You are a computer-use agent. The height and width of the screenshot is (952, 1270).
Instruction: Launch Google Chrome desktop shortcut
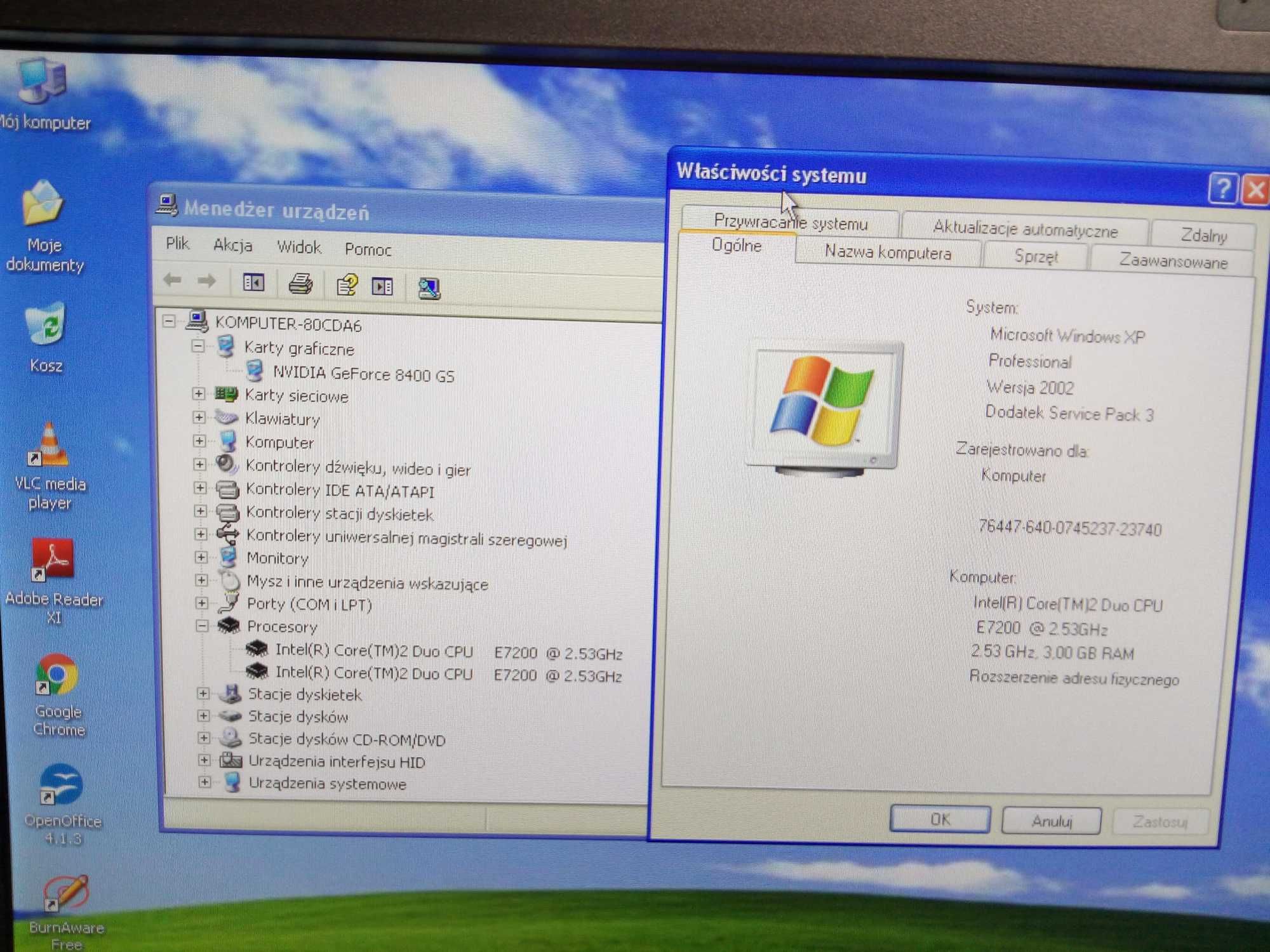(x=56, y=675)
